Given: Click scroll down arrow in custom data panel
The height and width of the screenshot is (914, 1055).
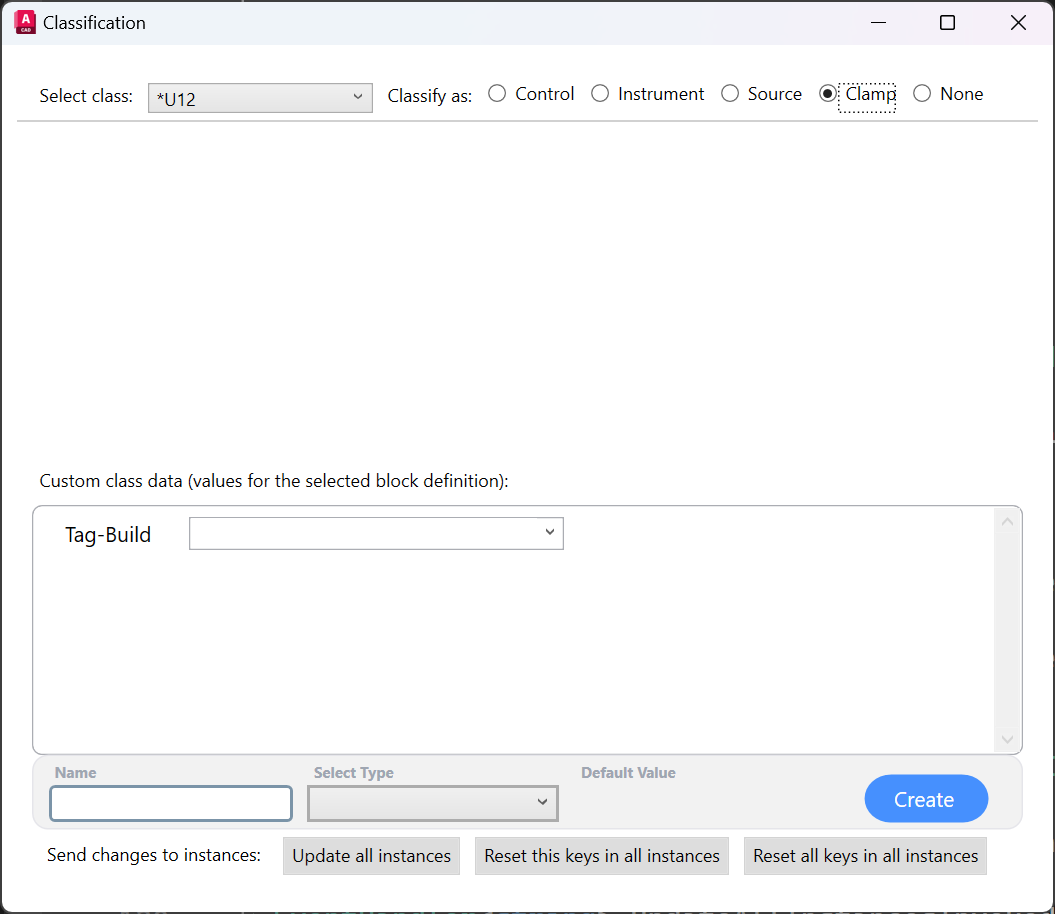Looking at the screenshot, I should point(1007,739).
